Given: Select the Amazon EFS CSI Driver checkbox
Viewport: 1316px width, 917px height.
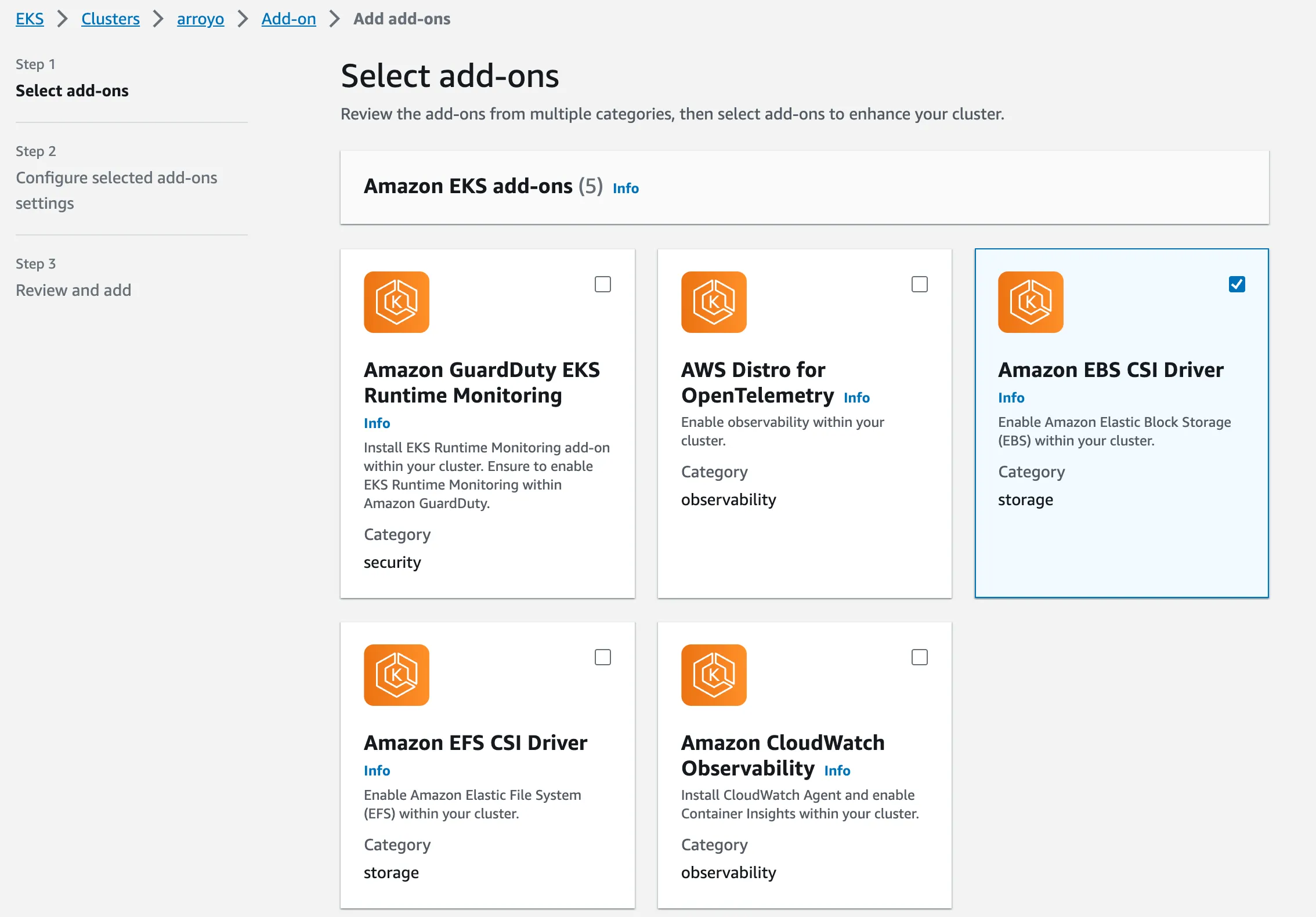Looking at the screenshot, I should [603, 657].
